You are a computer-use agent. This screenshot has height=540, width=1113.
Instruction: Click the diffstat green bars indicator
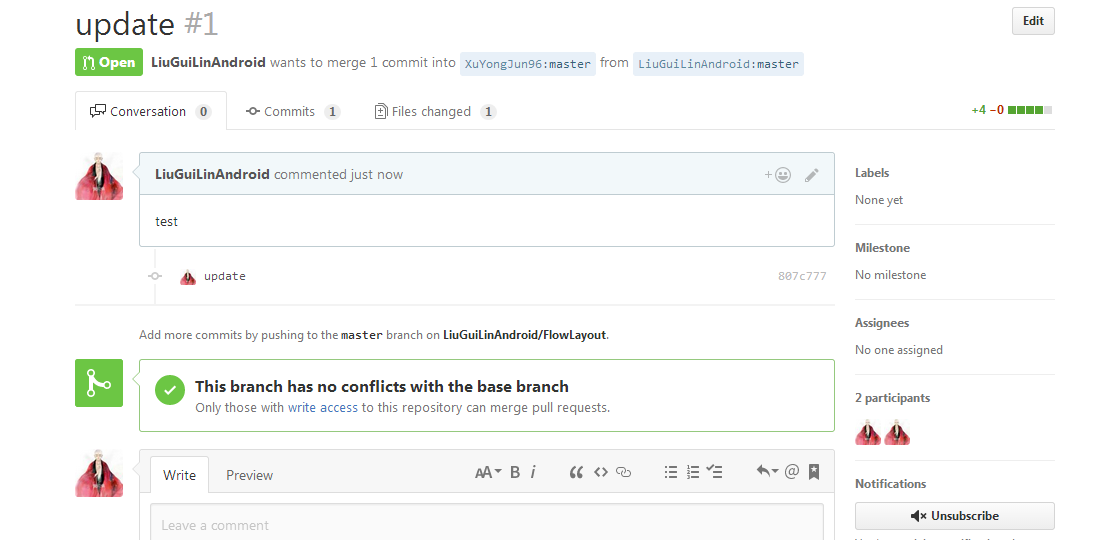[x=1030, y=110]
